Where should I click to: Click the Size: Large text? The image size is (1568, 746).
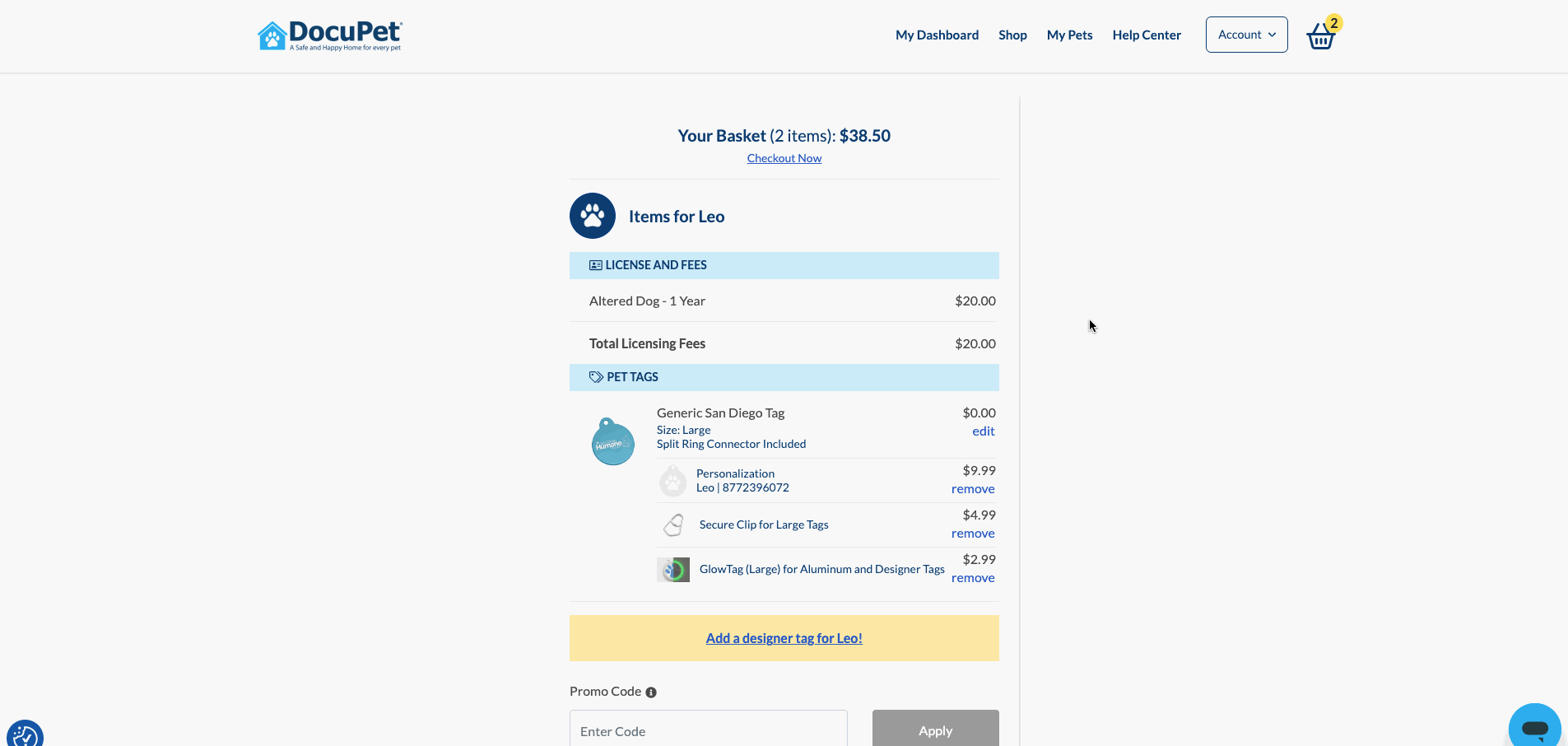[x=683, y=430]
